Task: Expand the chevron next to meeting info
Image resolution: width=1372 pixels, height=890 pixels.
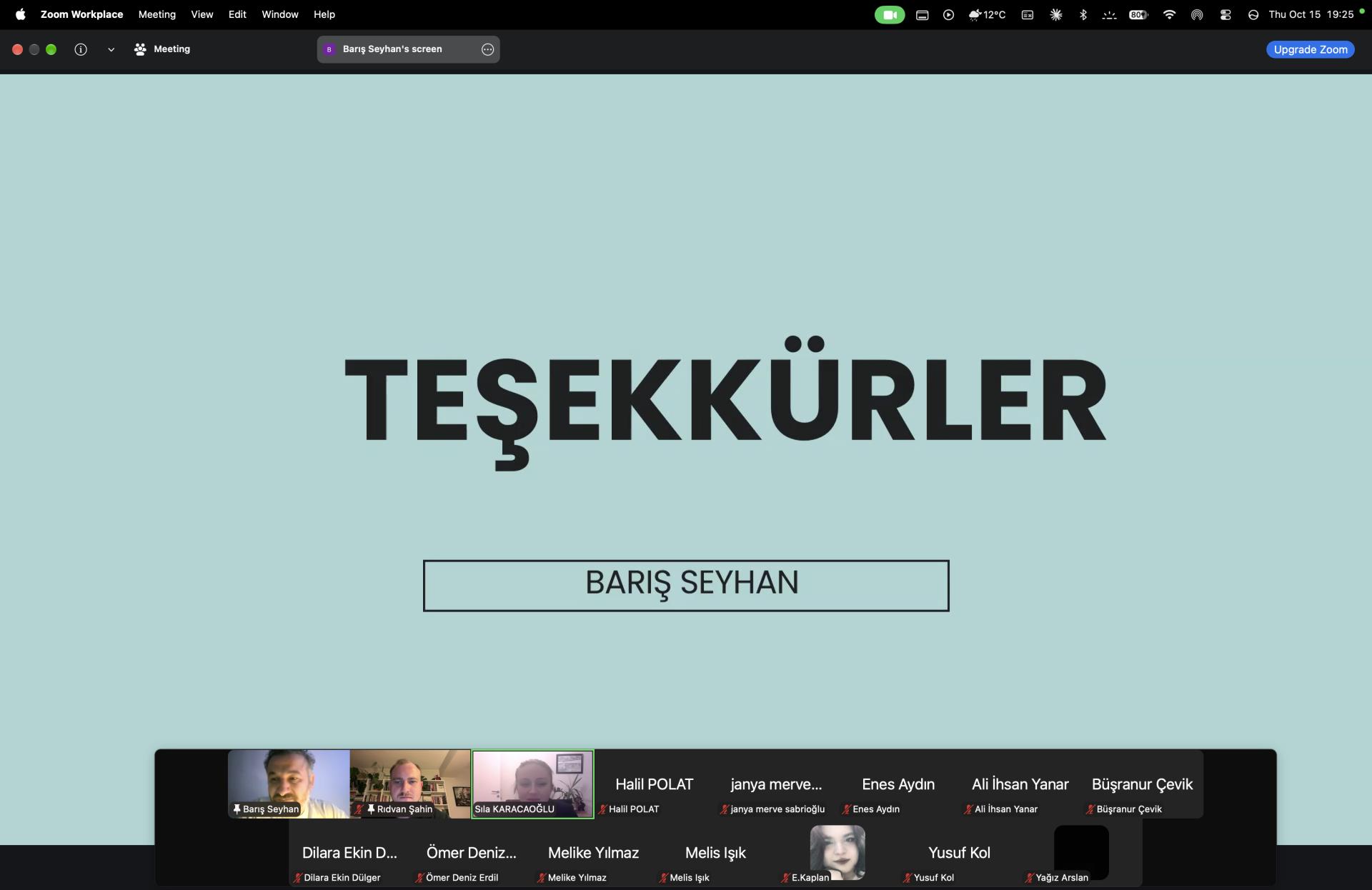Action: pyautogui.click(x=111, y=49)
